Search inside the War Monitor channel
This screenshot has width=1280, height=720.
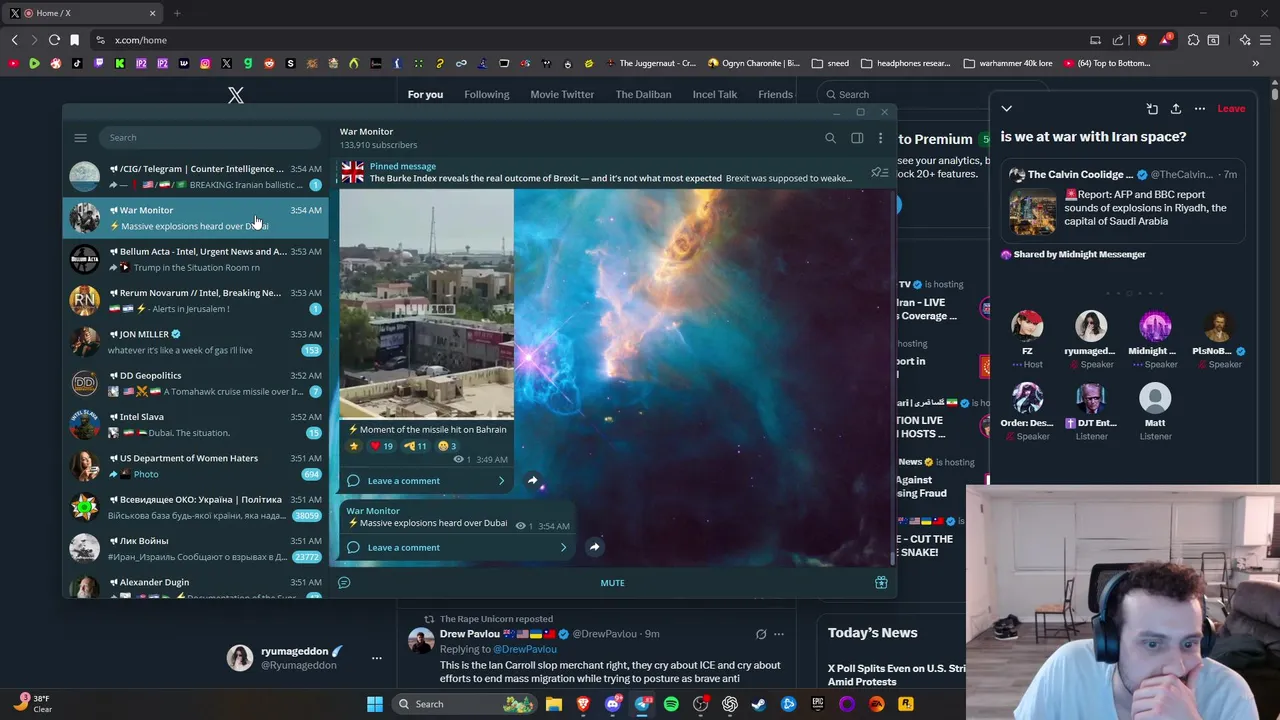(x=830, y=138)
